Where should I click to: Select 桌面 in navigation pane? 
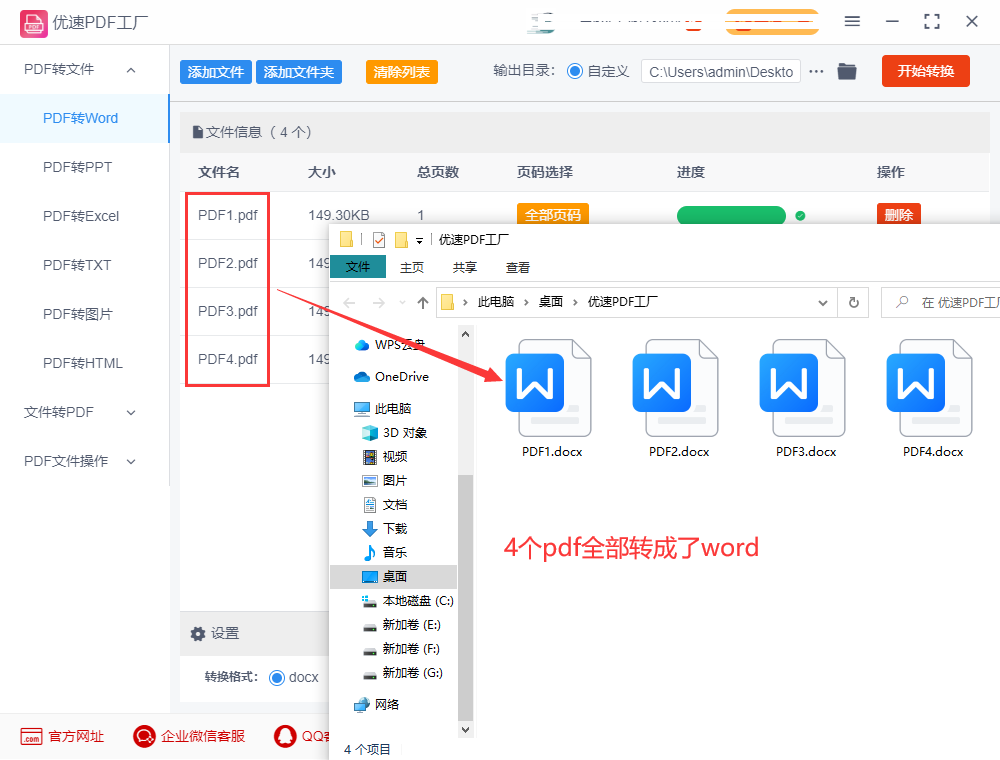[393, 577]
